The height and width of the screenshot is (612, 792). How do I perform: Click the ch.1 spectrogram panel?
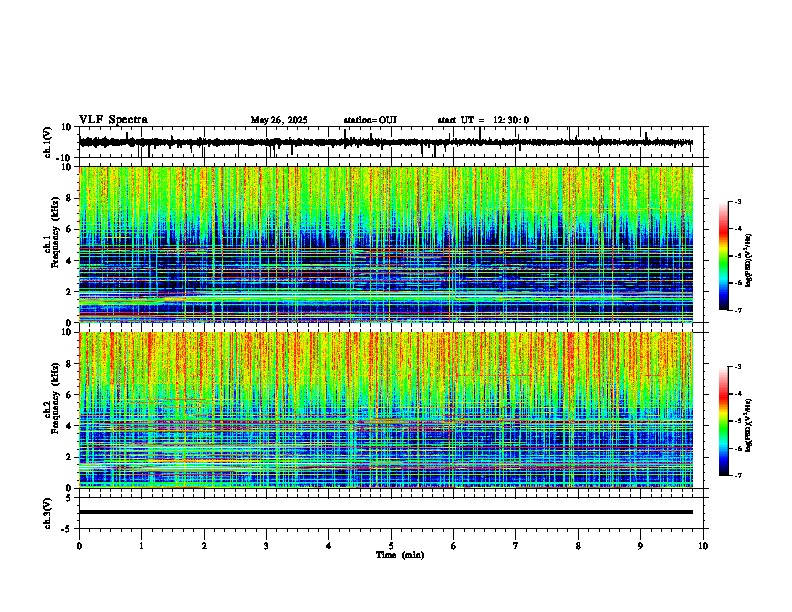click(x=386, y=244)
